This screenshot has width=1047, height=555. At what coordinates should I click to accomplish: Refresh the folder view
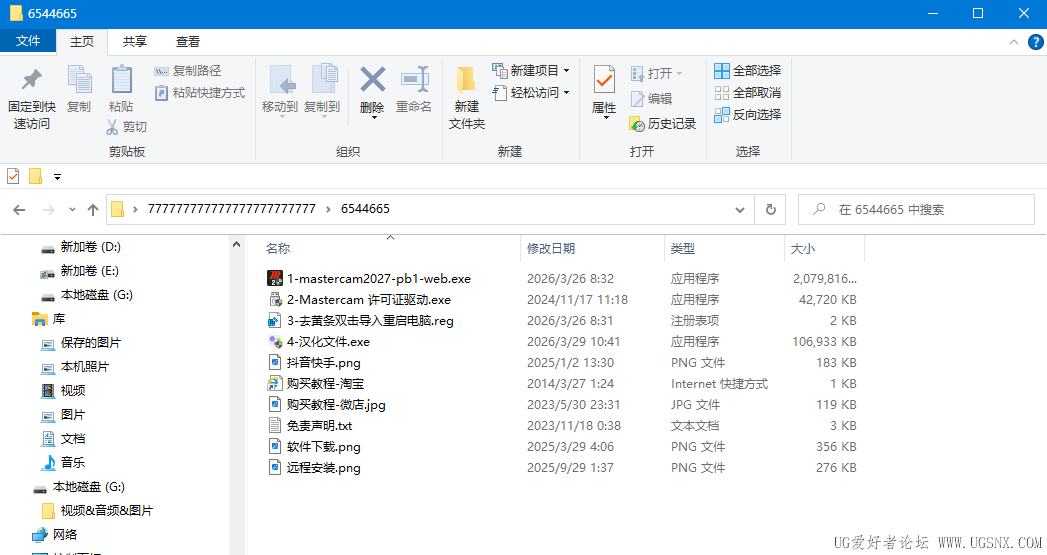coord(771,210)
